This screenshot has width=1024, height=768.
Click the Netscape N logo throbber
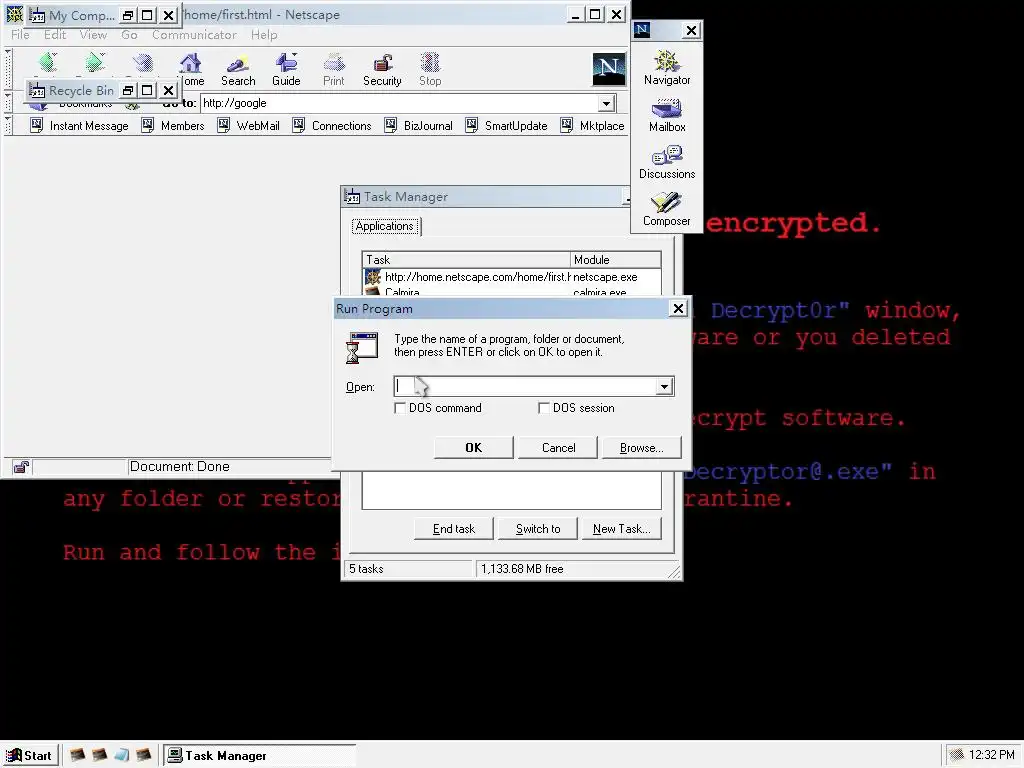click(x=609, y=68)
